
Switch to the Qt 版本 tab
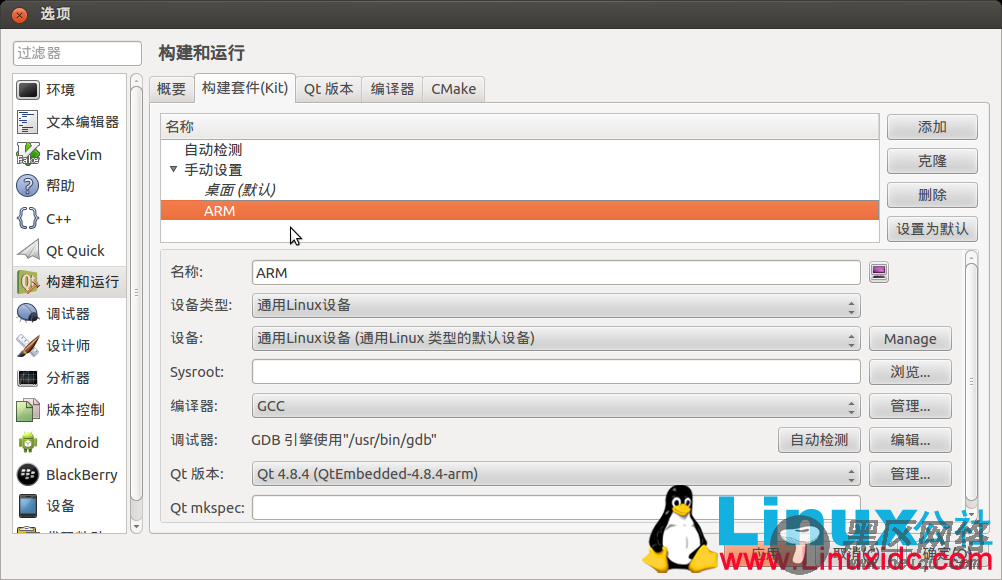pyautogui.click(x=328, y=89)
